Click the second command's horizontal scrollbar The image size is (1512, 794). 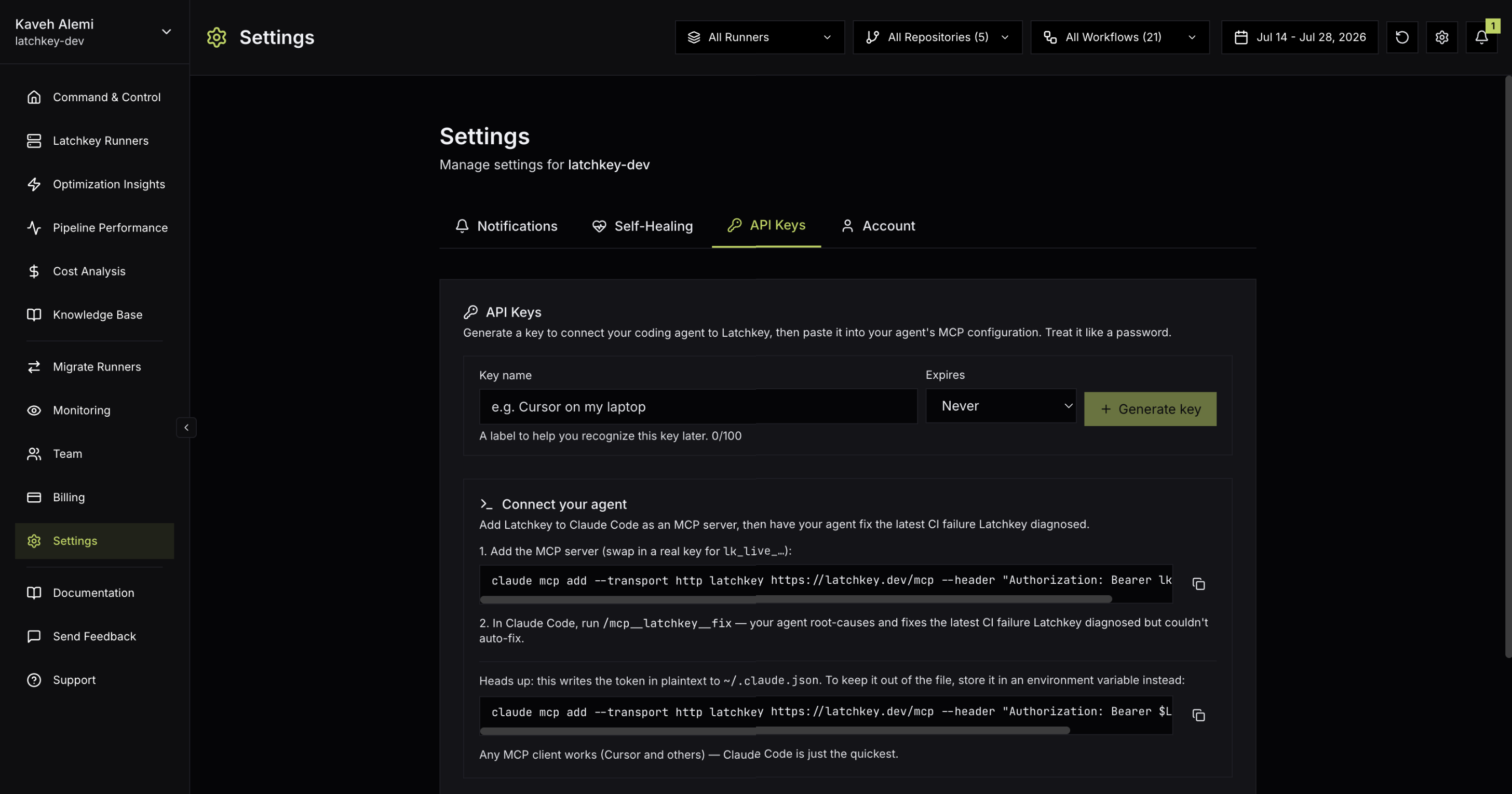775,730
